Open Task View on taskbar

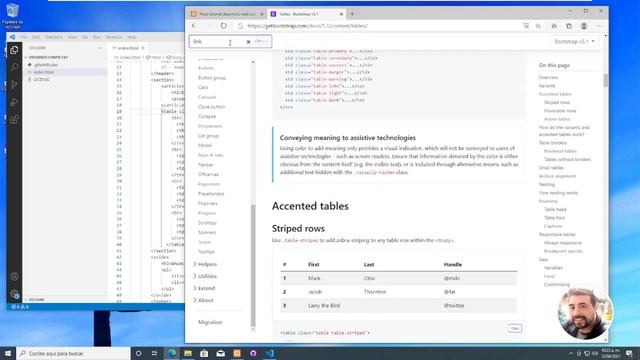click(x=155, y=353)
